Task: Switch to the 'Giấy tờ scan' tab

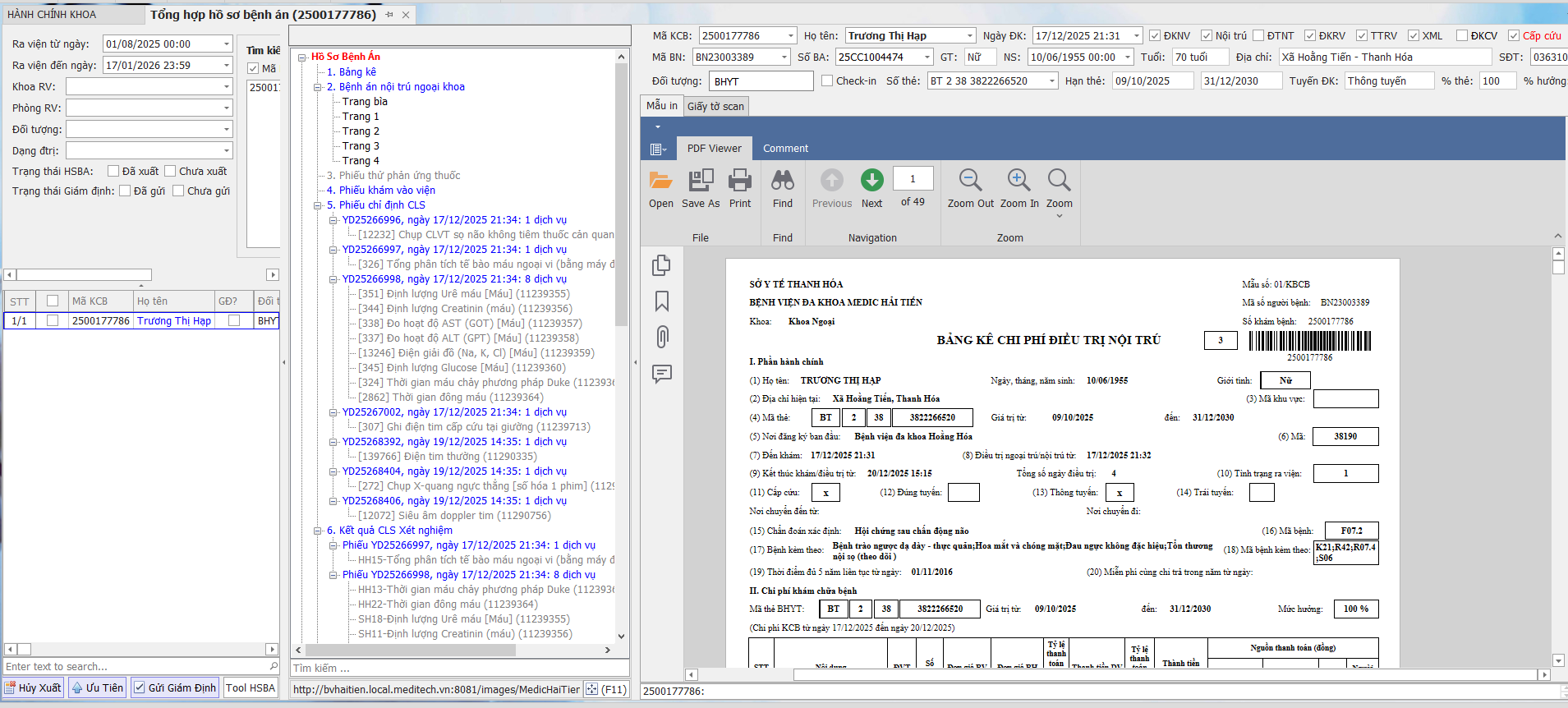Action: (x=715, y=107)
